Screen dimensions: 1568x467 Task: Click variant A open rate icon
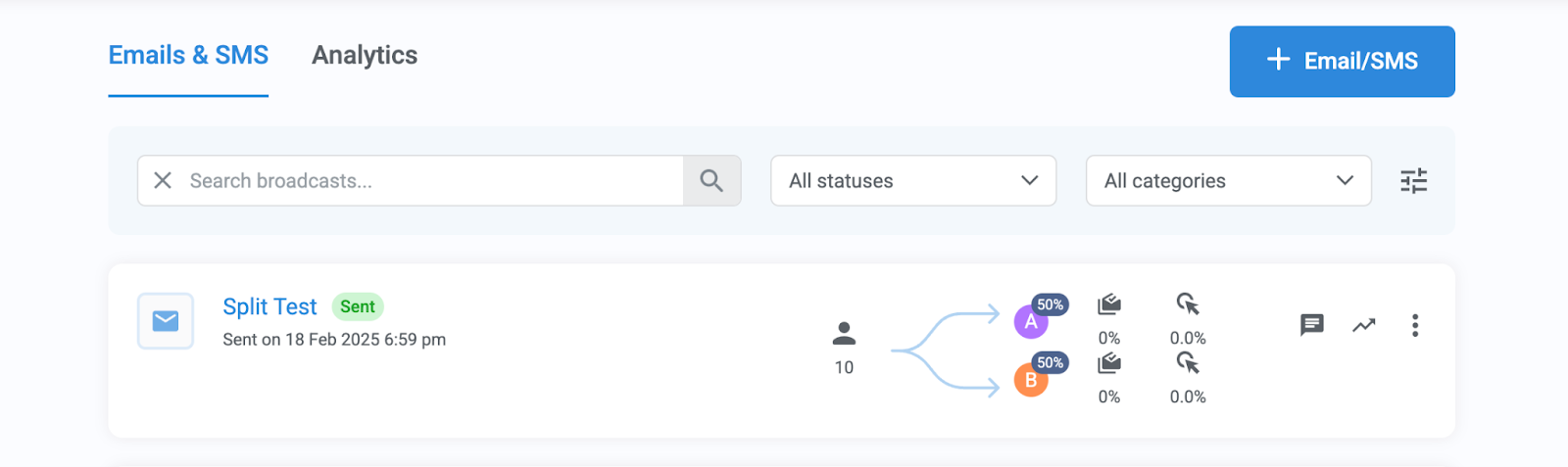(1109, 304)
